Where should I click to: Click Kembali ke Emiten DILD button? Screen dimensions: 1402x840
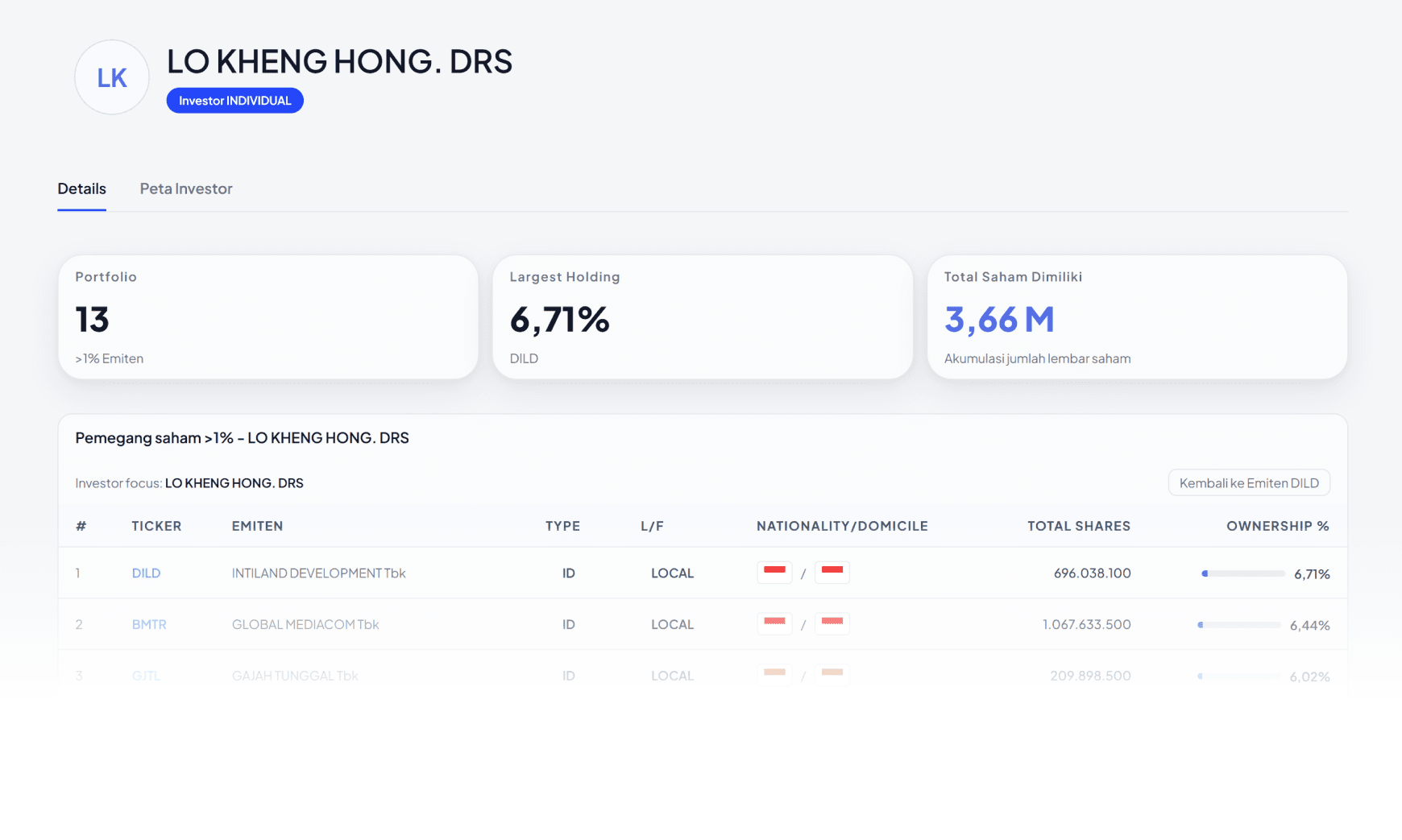1249,483
